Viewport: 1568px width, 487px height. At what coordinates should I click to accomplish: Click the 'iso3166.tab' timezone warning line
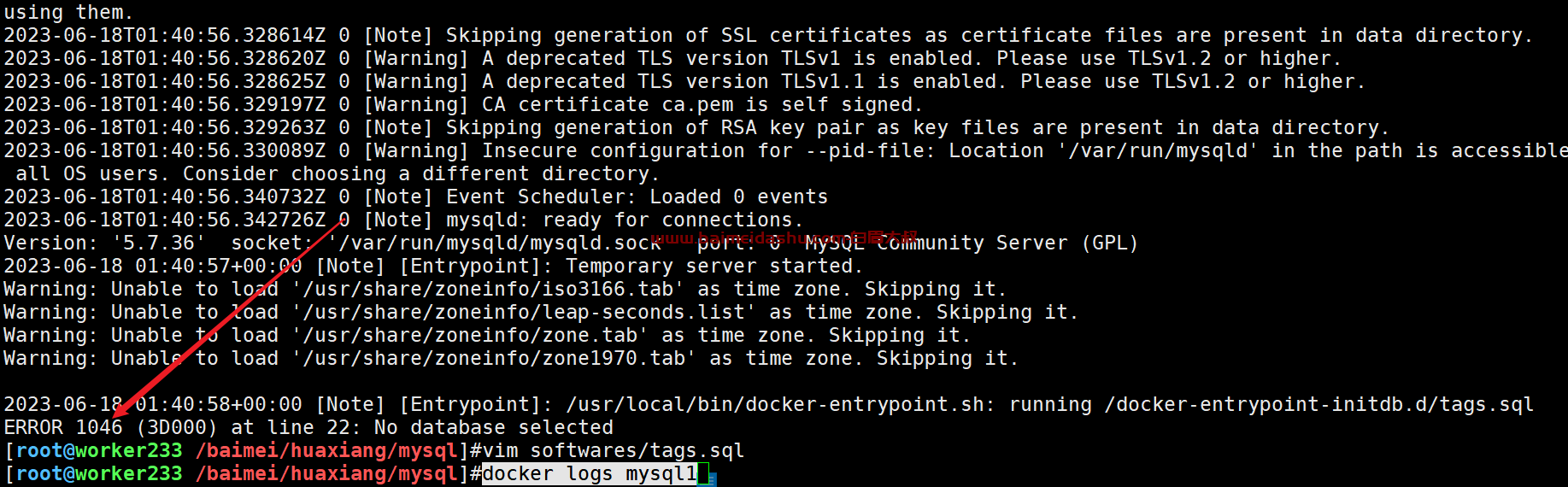[505, 289]
